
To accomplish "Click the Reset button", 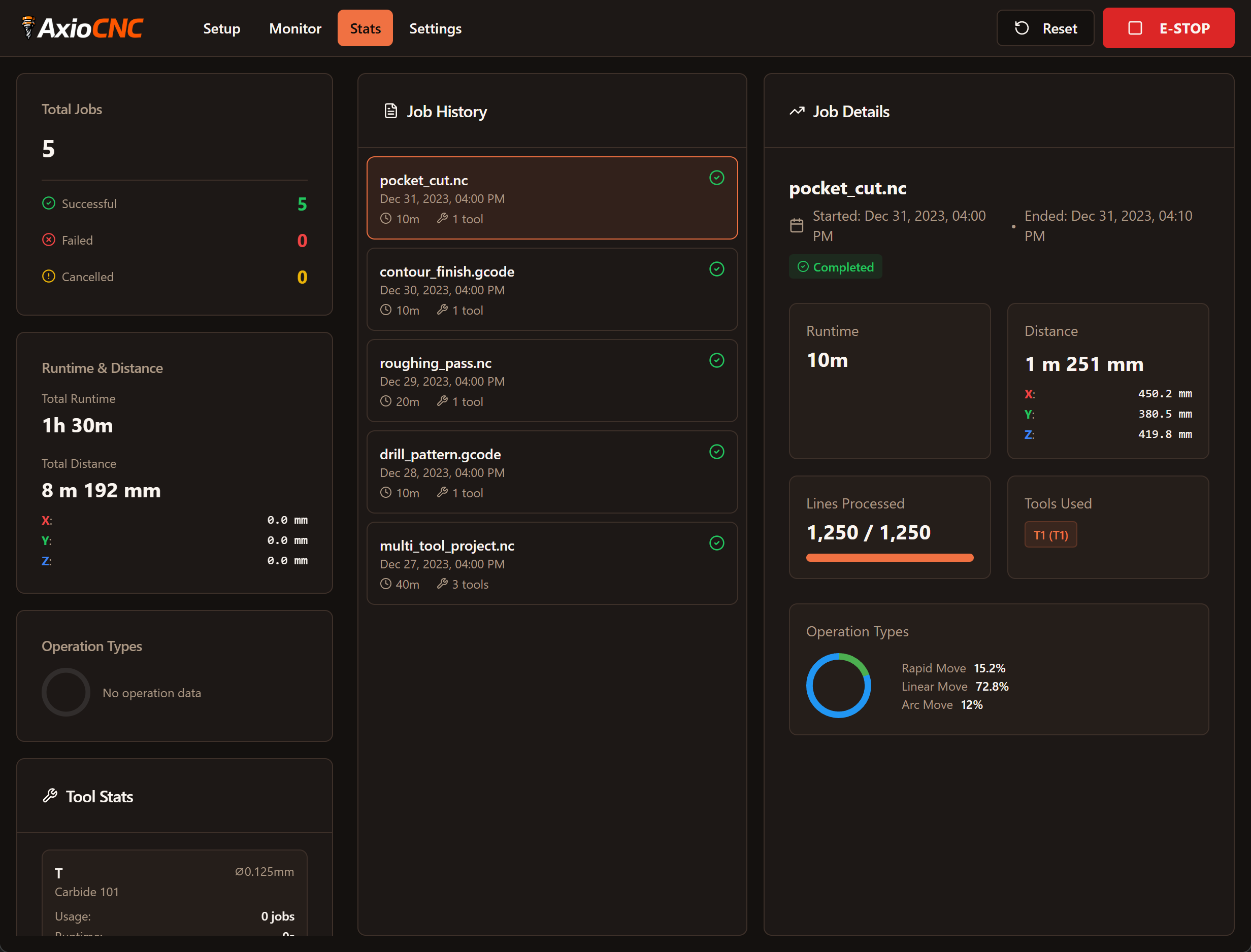I will click(x=1045, y=28).
